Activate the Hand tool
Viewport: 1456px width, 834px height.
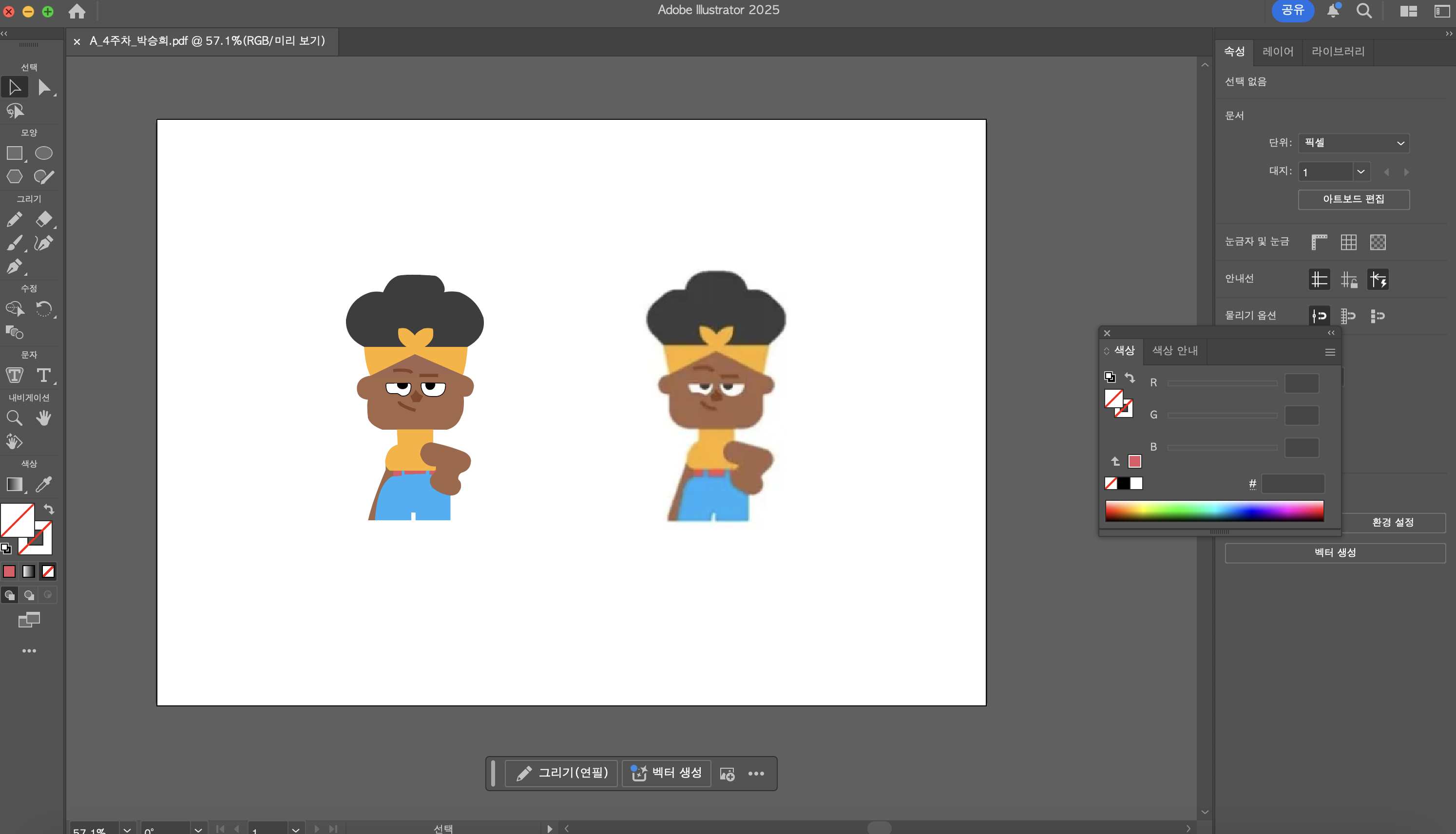tap(43, 418)
